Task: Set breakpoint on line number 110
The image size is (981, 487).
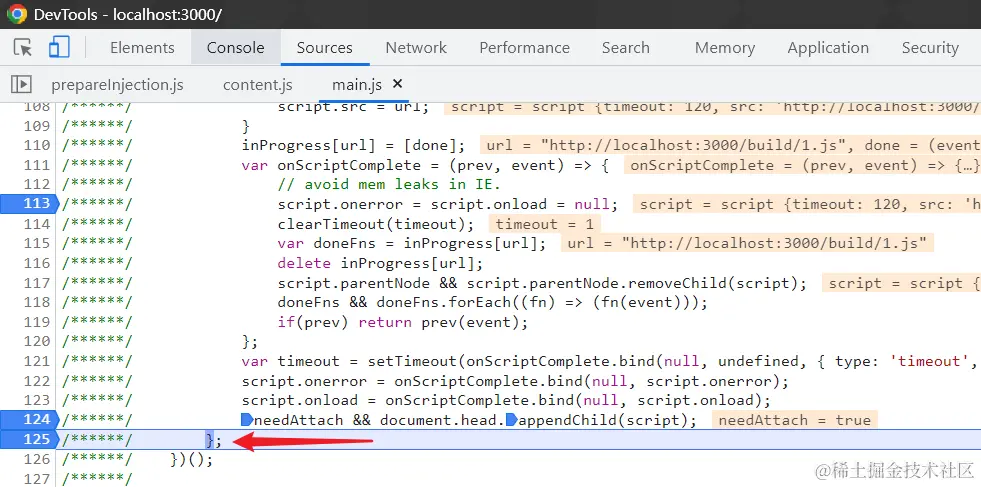Action: 36,145
